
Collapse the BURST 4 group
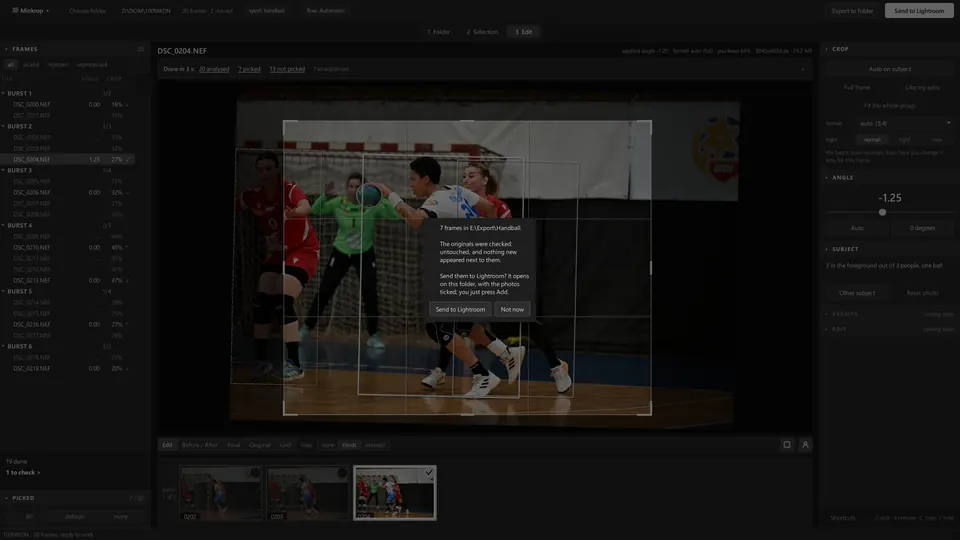coord(4,225)
